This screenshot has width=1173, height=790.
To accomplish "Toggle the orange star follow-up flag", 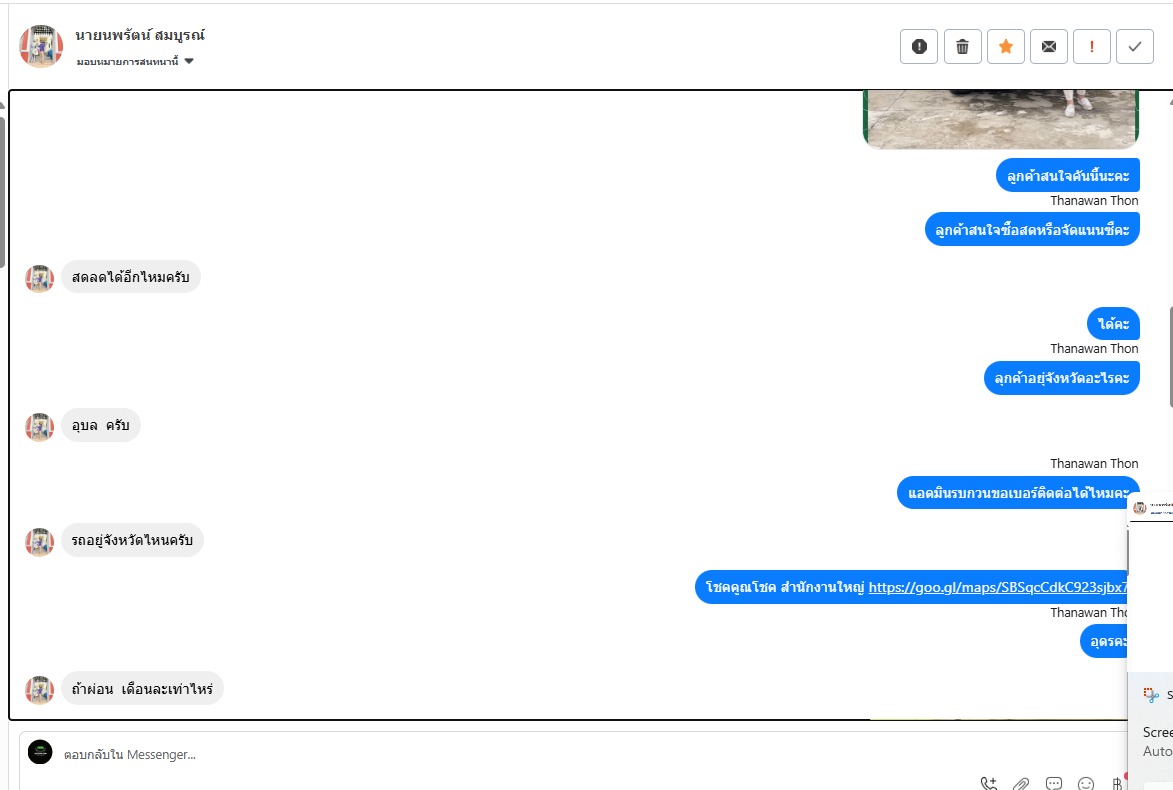I will click(1005, 46).
